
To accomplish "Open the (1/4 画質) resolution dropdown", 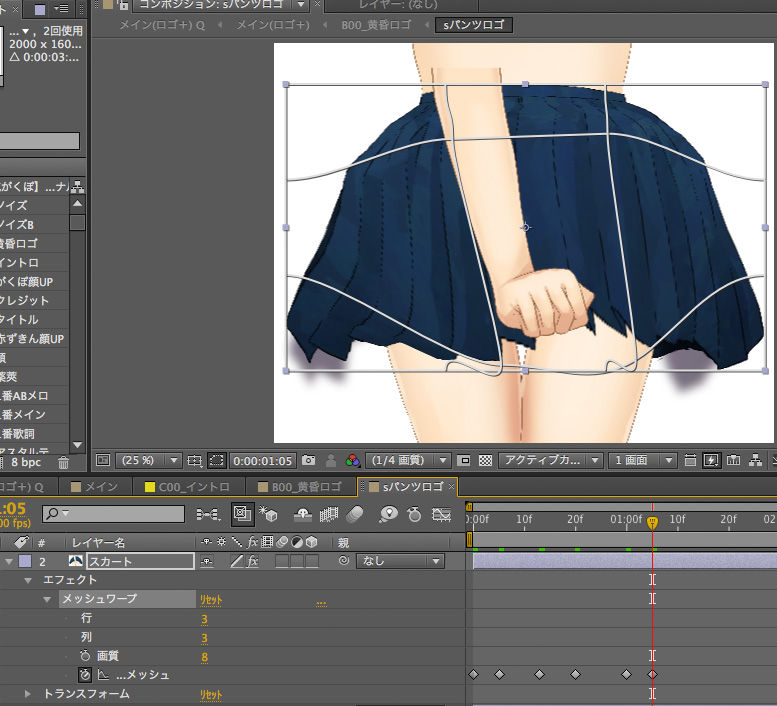I will pos(407,460).
